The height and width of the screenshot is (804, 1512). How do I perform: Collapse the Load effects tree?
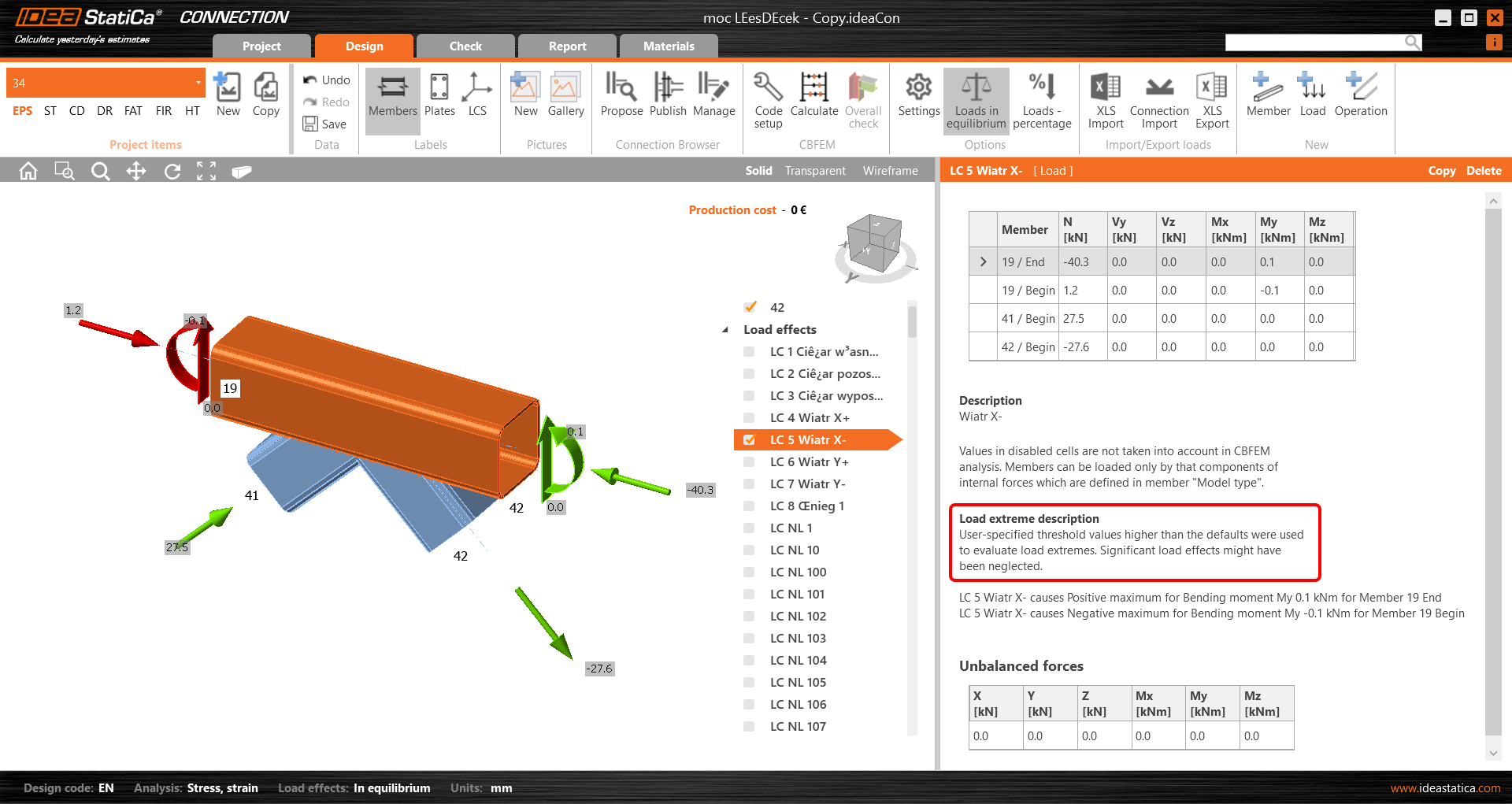725,330
